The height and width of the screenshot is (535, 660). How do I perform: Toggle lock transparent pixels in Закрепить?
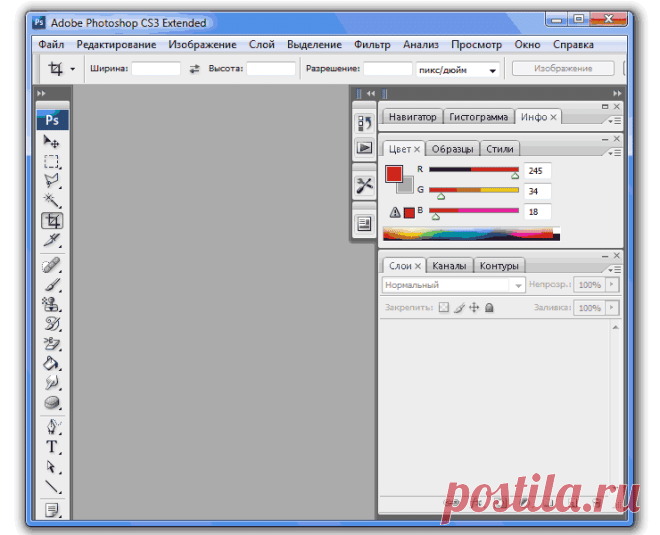tap(444, 308)
